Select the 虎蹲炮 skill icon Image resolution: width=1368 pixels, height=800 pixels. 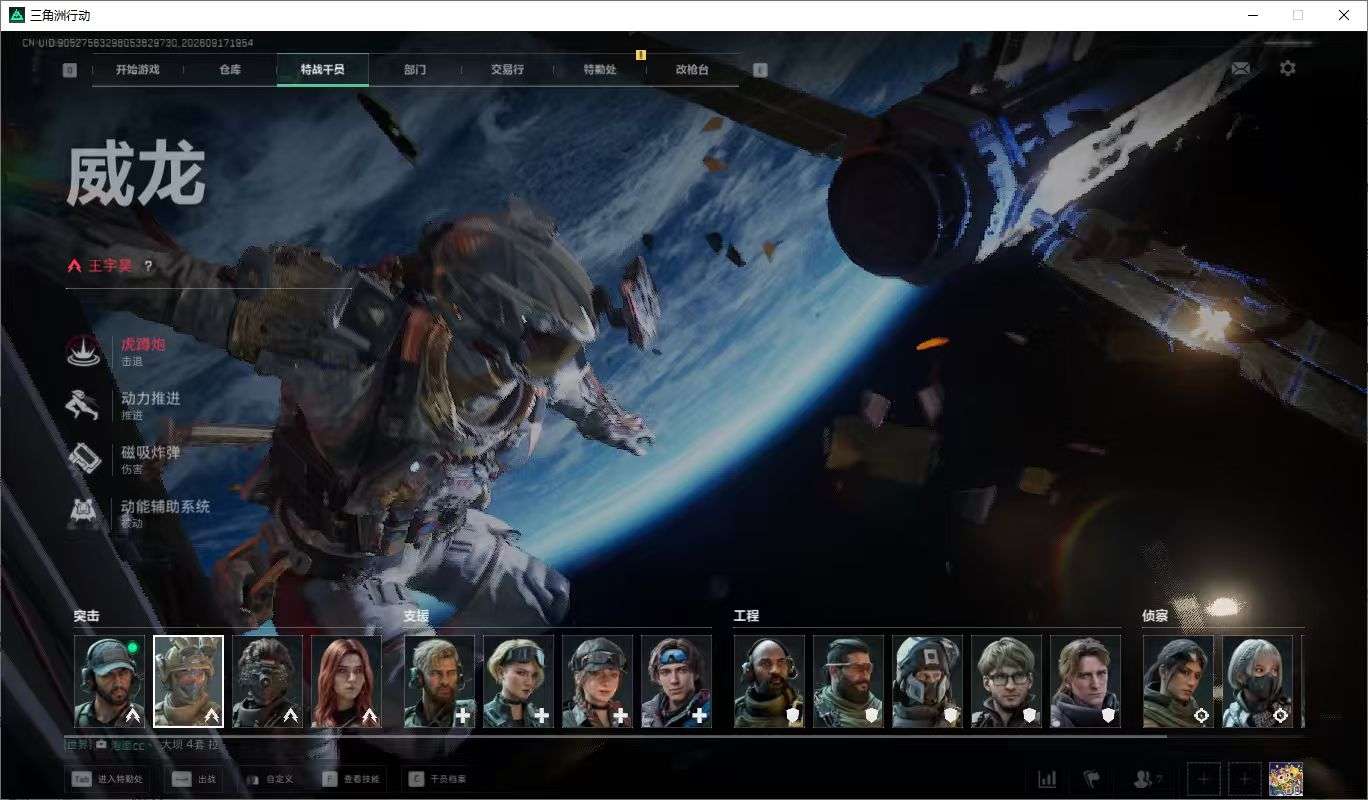(x=83, y=350)
